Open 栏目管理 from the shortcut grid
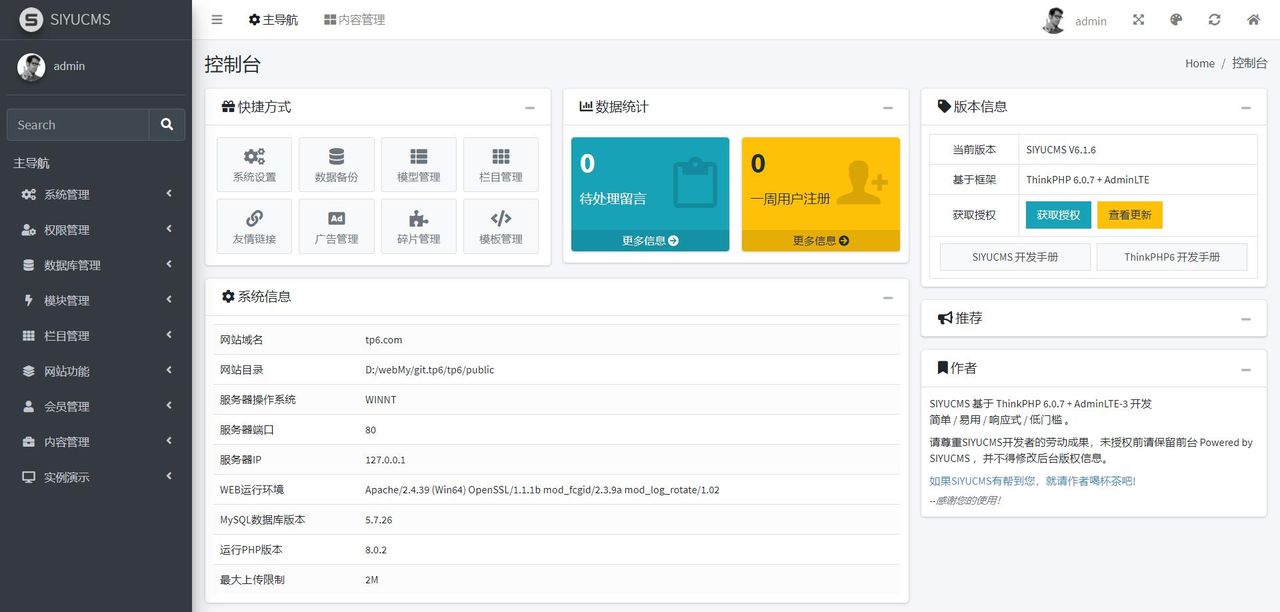 pyautogui.click(x=500, y=163)
